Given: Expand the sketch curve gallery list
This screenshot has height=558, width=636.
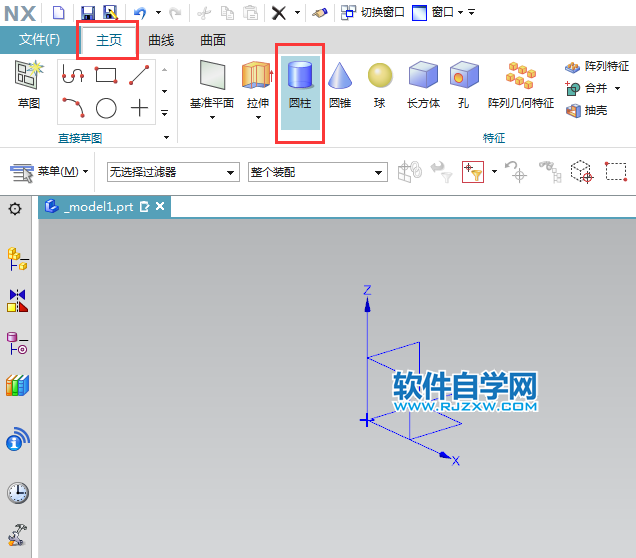Looking at the screenshot, I should pos(164,113).
